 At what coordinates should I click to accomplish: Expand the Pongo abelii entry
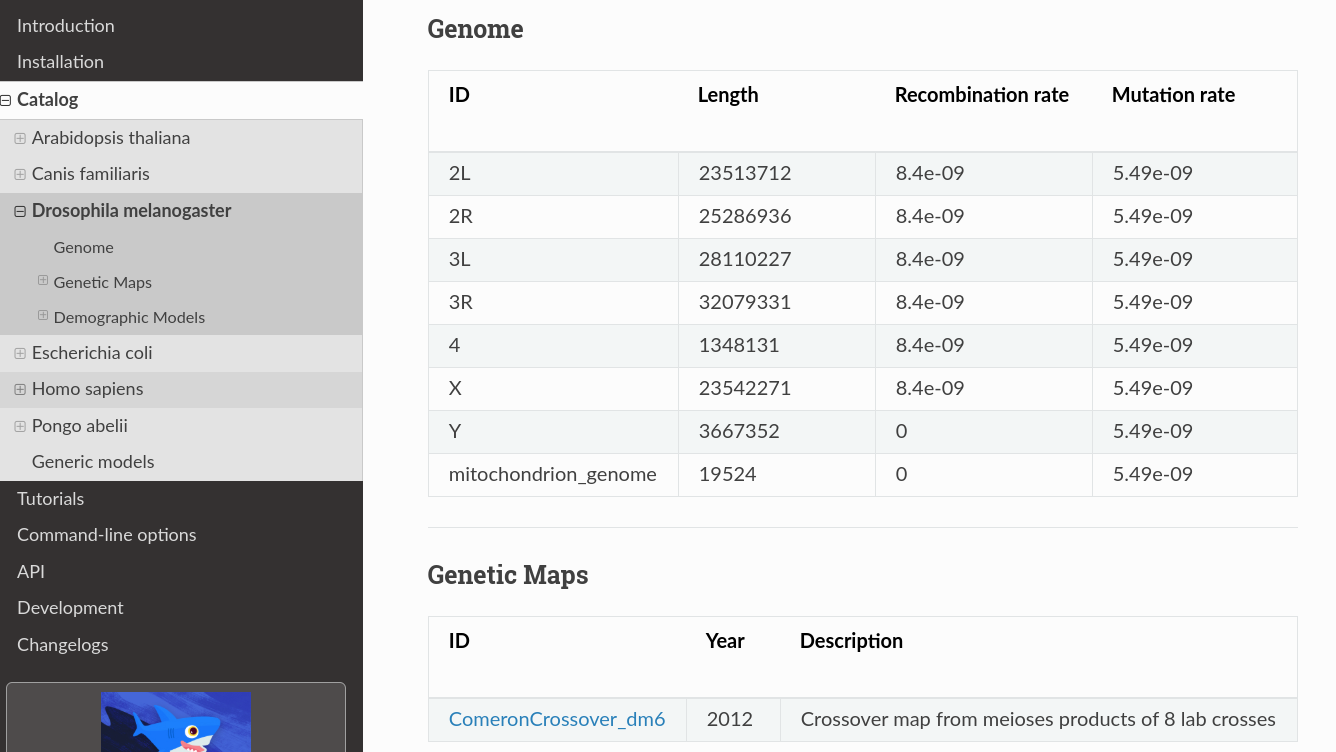(x=18, y=426)
